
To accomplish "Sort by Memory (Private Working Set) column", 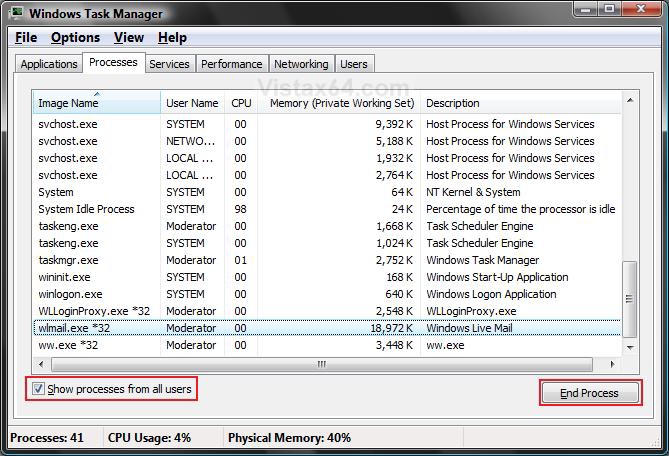I will (339, 103).
